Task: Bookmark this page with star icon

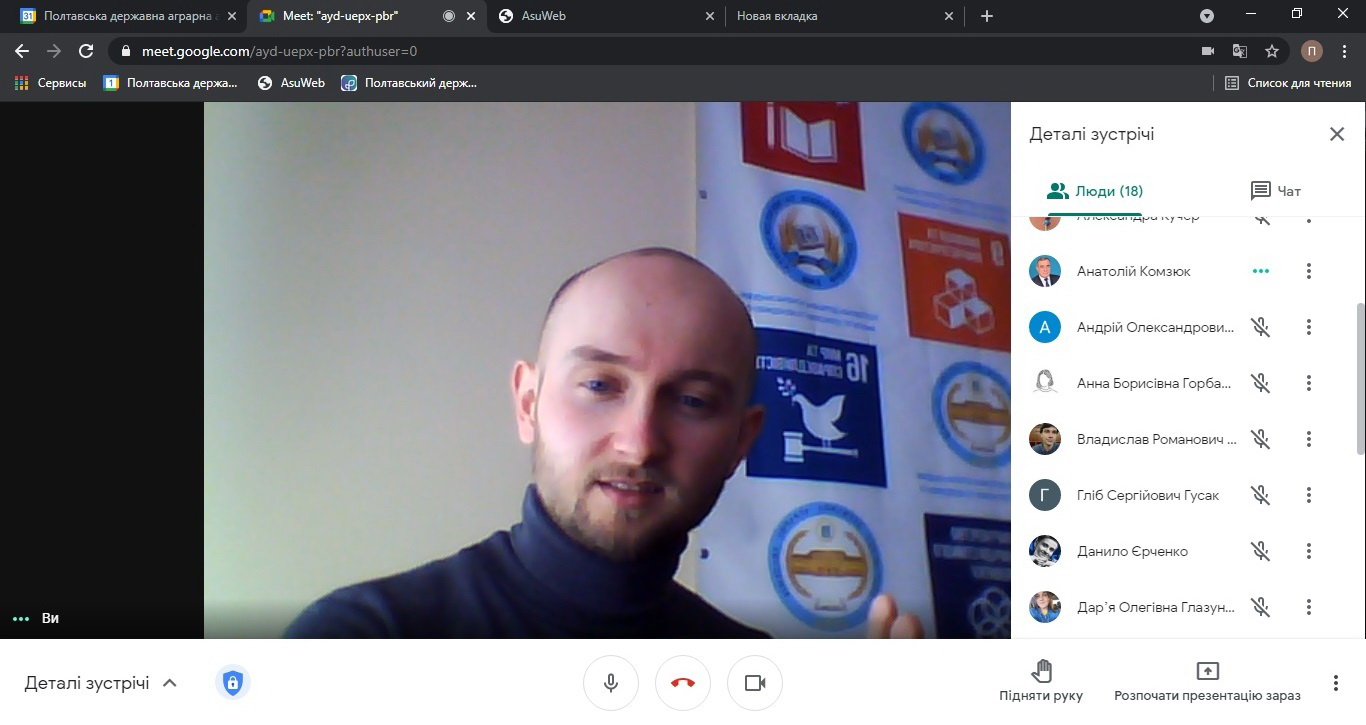Action: 1272,51
